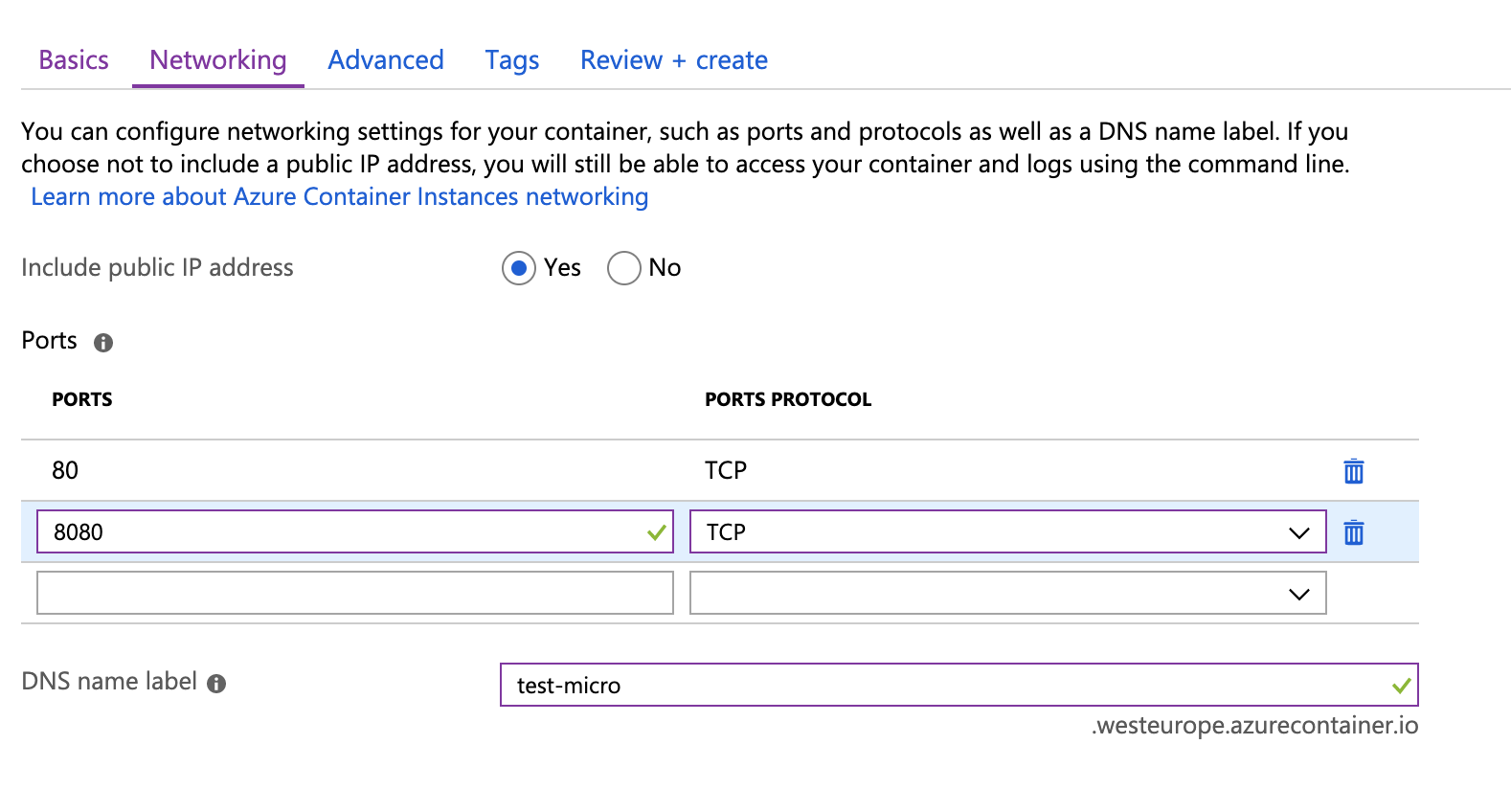Select No for Include public IP address
This screenshot has height=812, width=1511.
coord(623,268)
